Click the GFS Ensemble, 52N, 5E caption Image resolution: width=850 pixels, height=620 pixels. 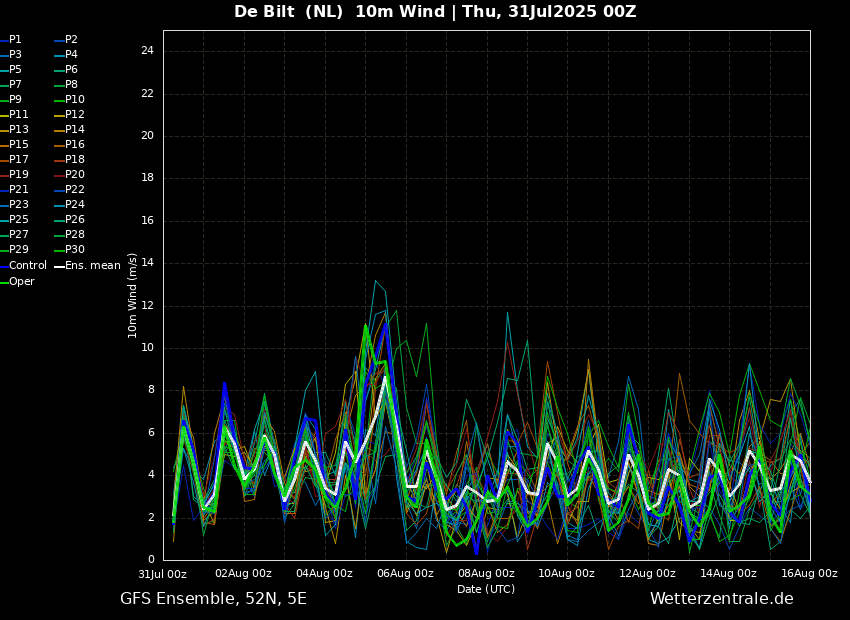pyautogui.click(x=213, y=599)
